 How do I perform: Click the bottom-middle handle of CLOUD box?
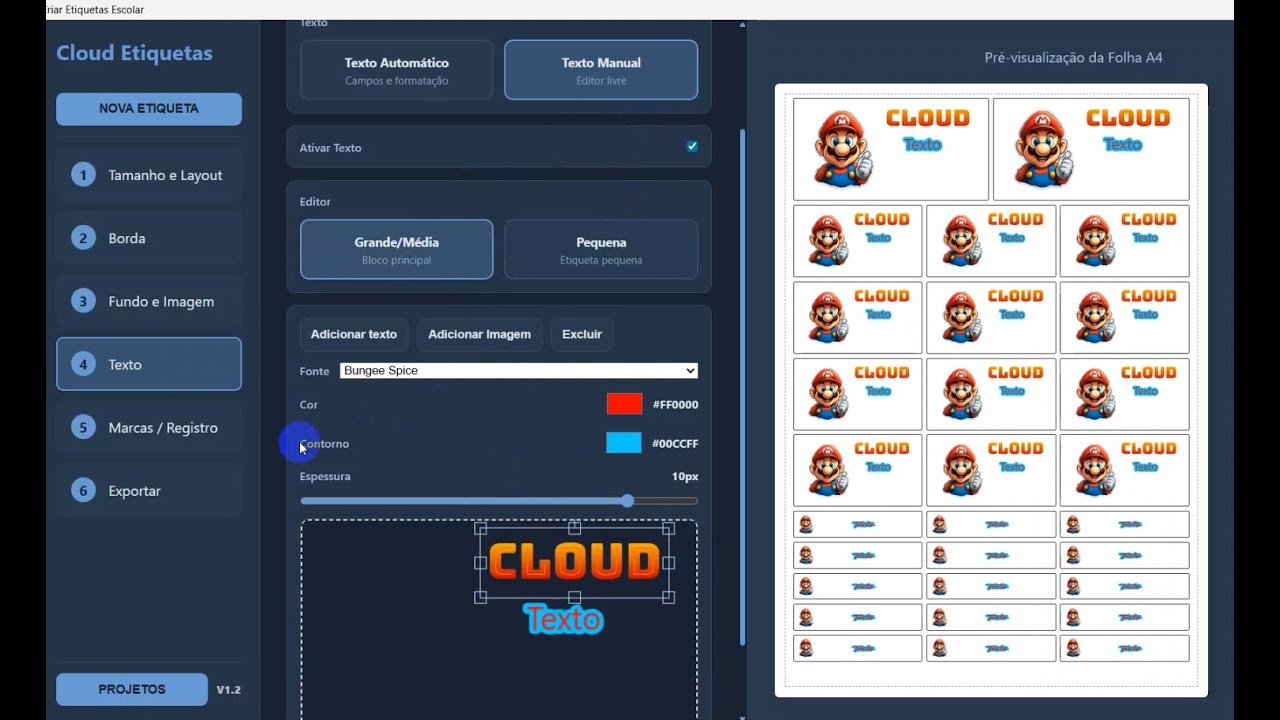574,597
